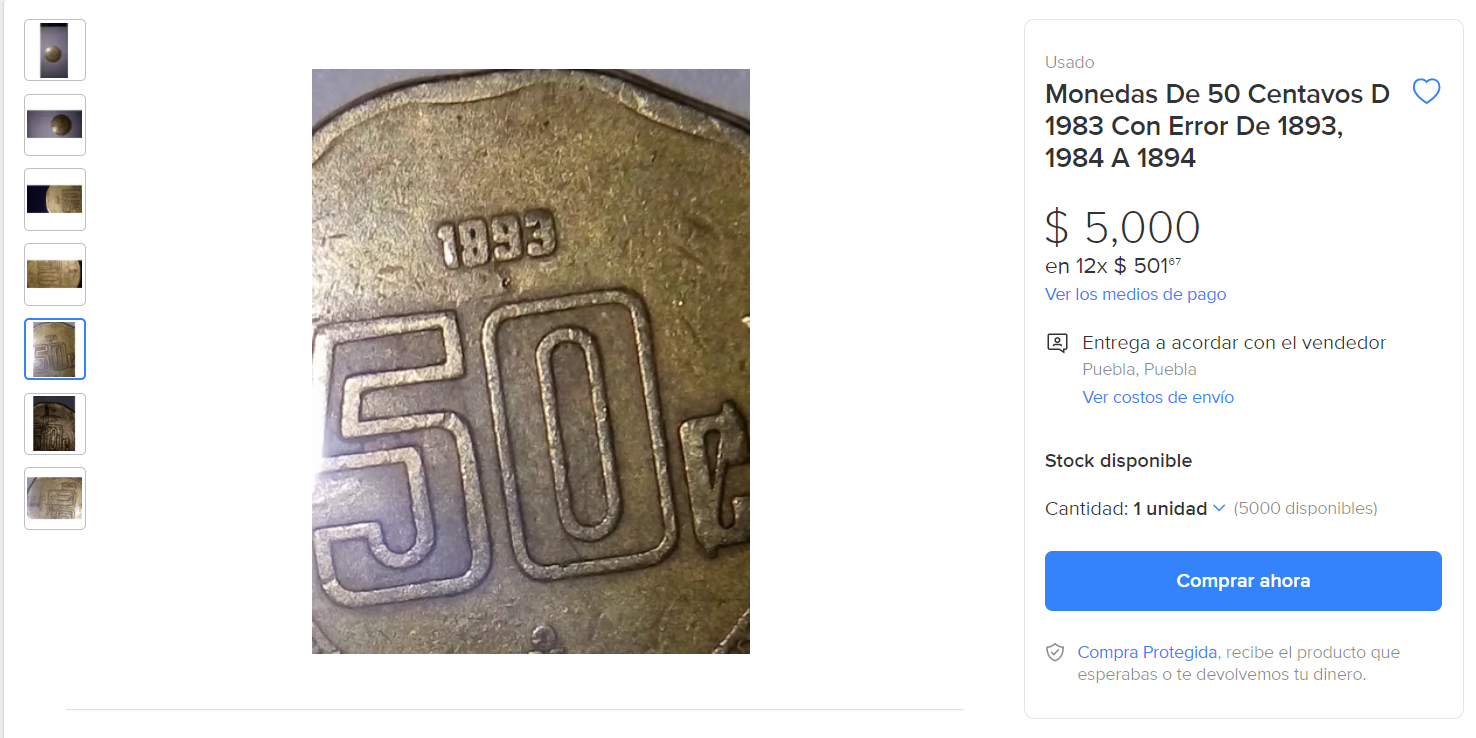Show the seventh and last gallery thumbnail
The width and height of the screenshot is (1476, 738).
pos(55,498)
